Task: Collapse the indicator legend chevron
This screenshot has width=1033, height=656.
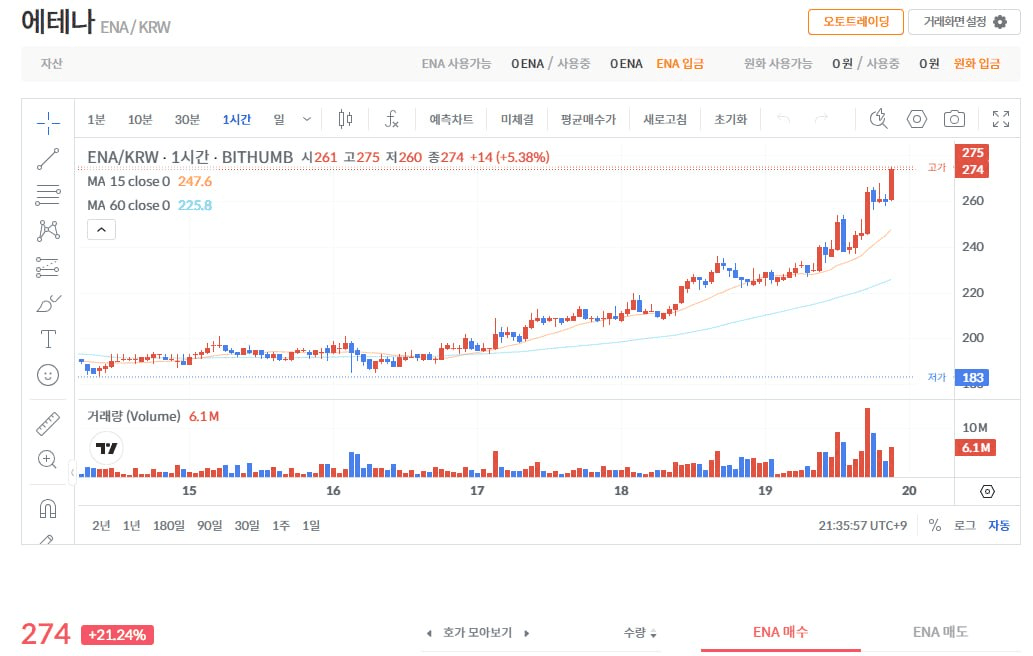Action: pos(101,230)
